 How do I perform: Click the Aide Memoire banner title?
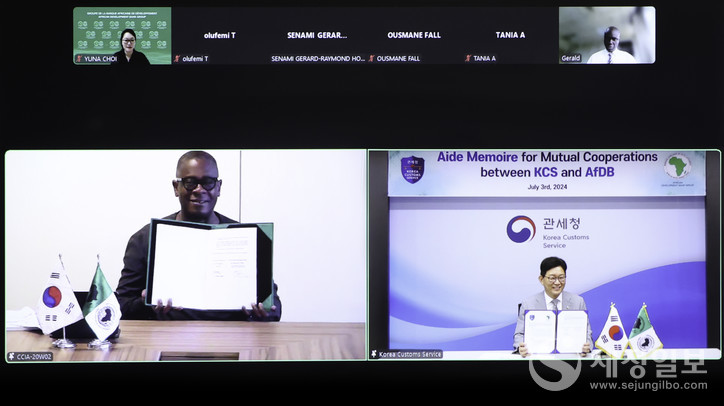(547, 164)
